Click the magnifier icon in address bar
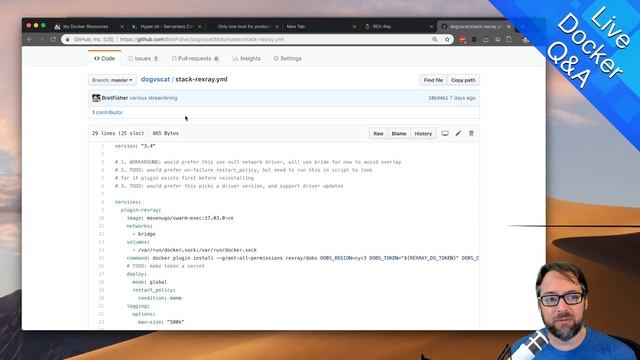640x360 pixels. pos(435,39)
